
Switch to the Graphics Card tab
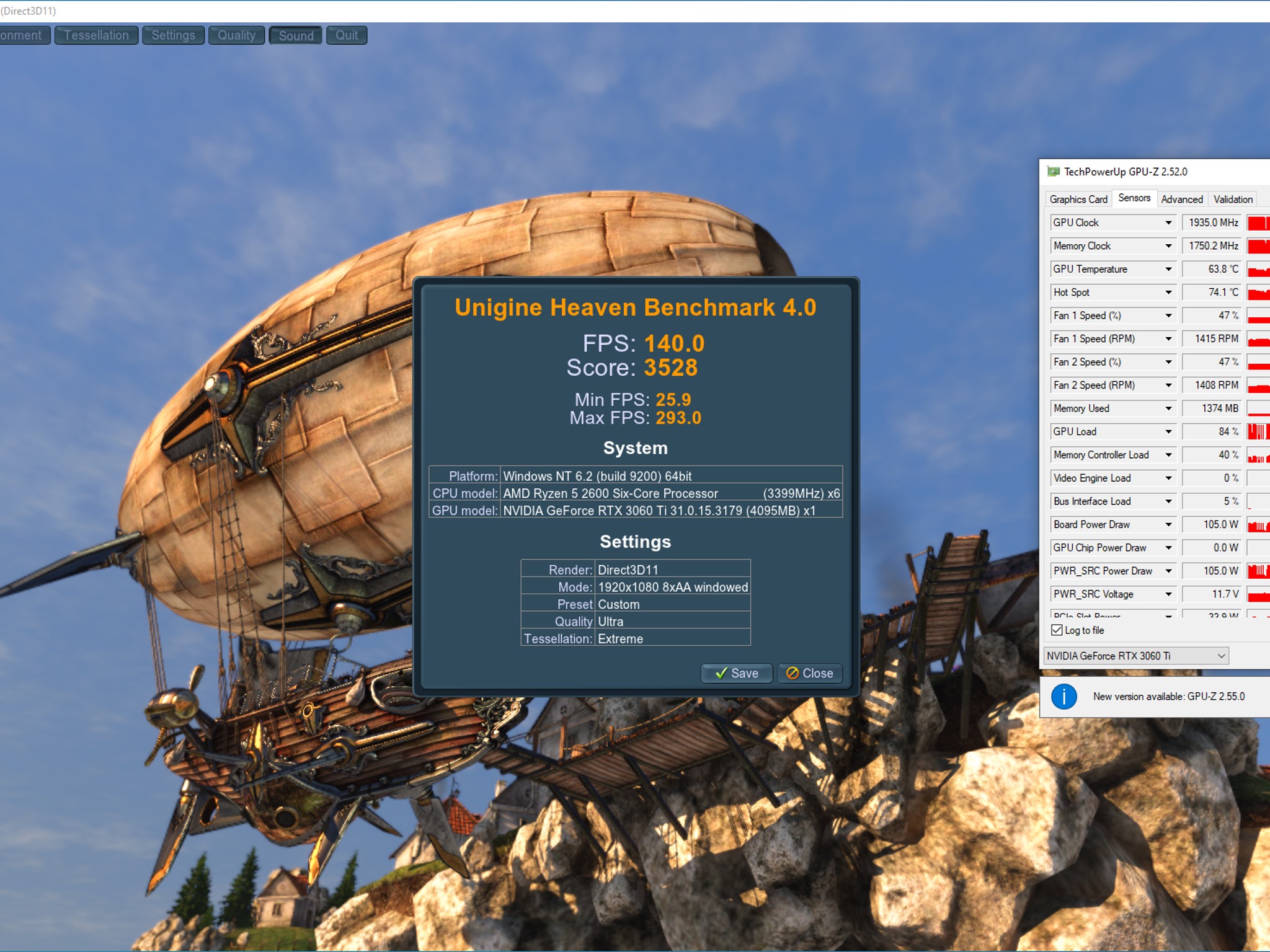[x=1078, y=199]
